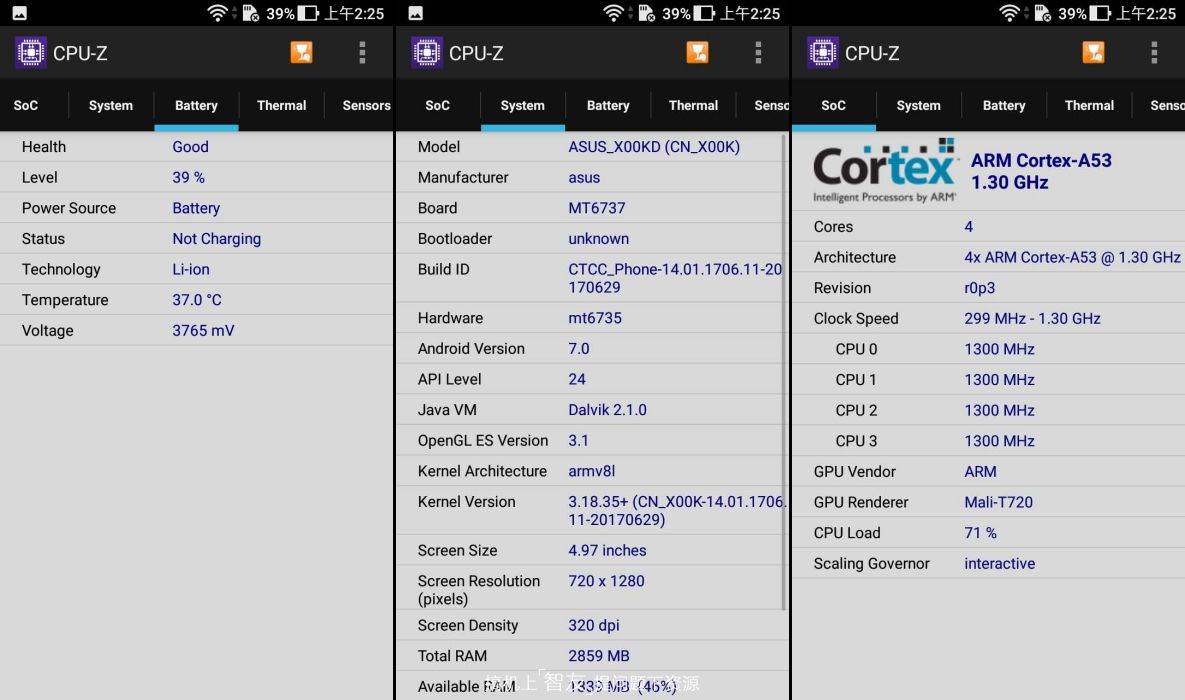Click the scrollbar on the System info list
Image resolution: width=1185 pixels, height=700 pixels.
click(x=784, y=370)
